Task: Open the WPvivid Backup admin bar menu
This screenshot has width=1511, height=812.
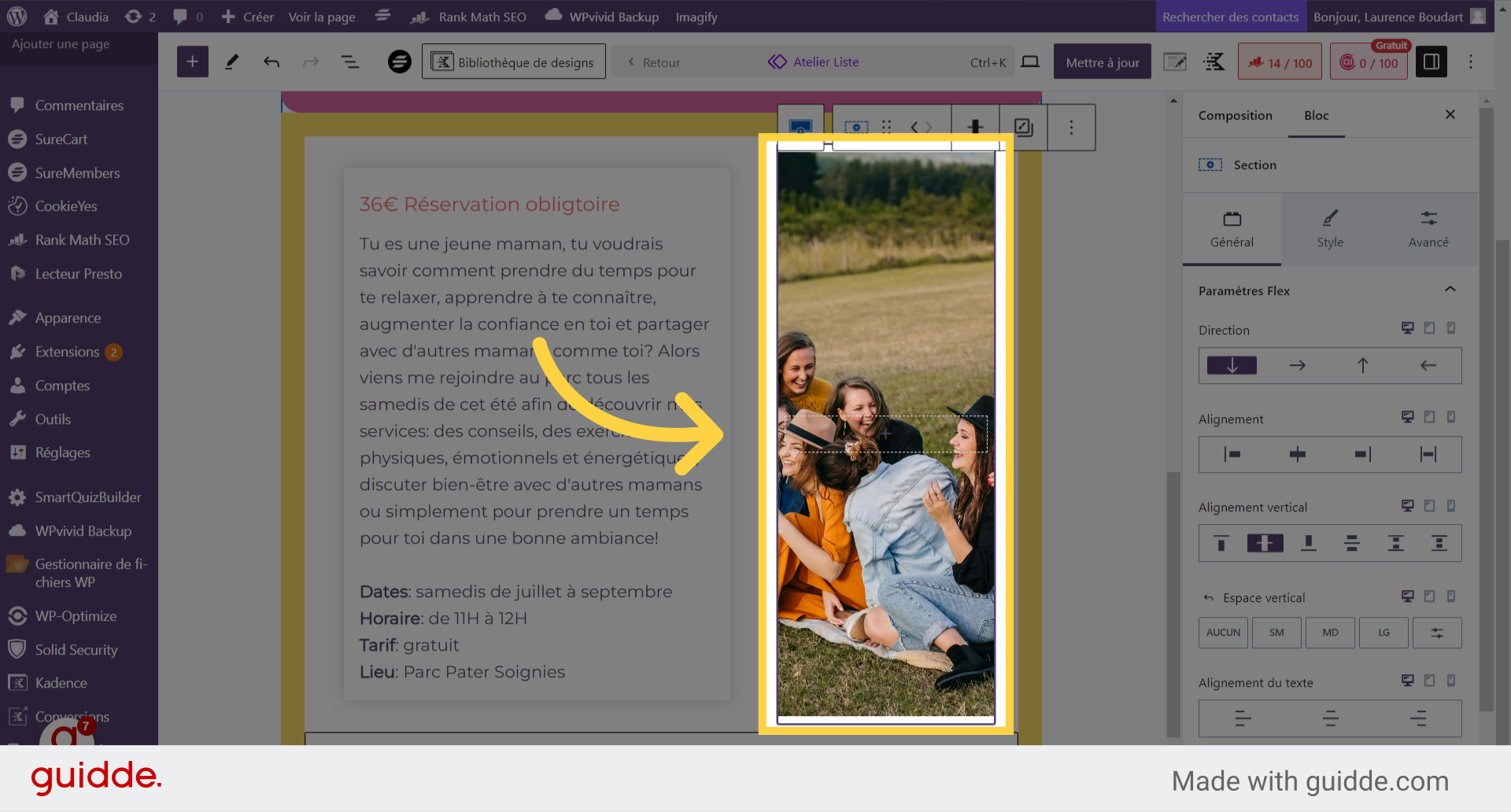Action: [x=602, y=17]
